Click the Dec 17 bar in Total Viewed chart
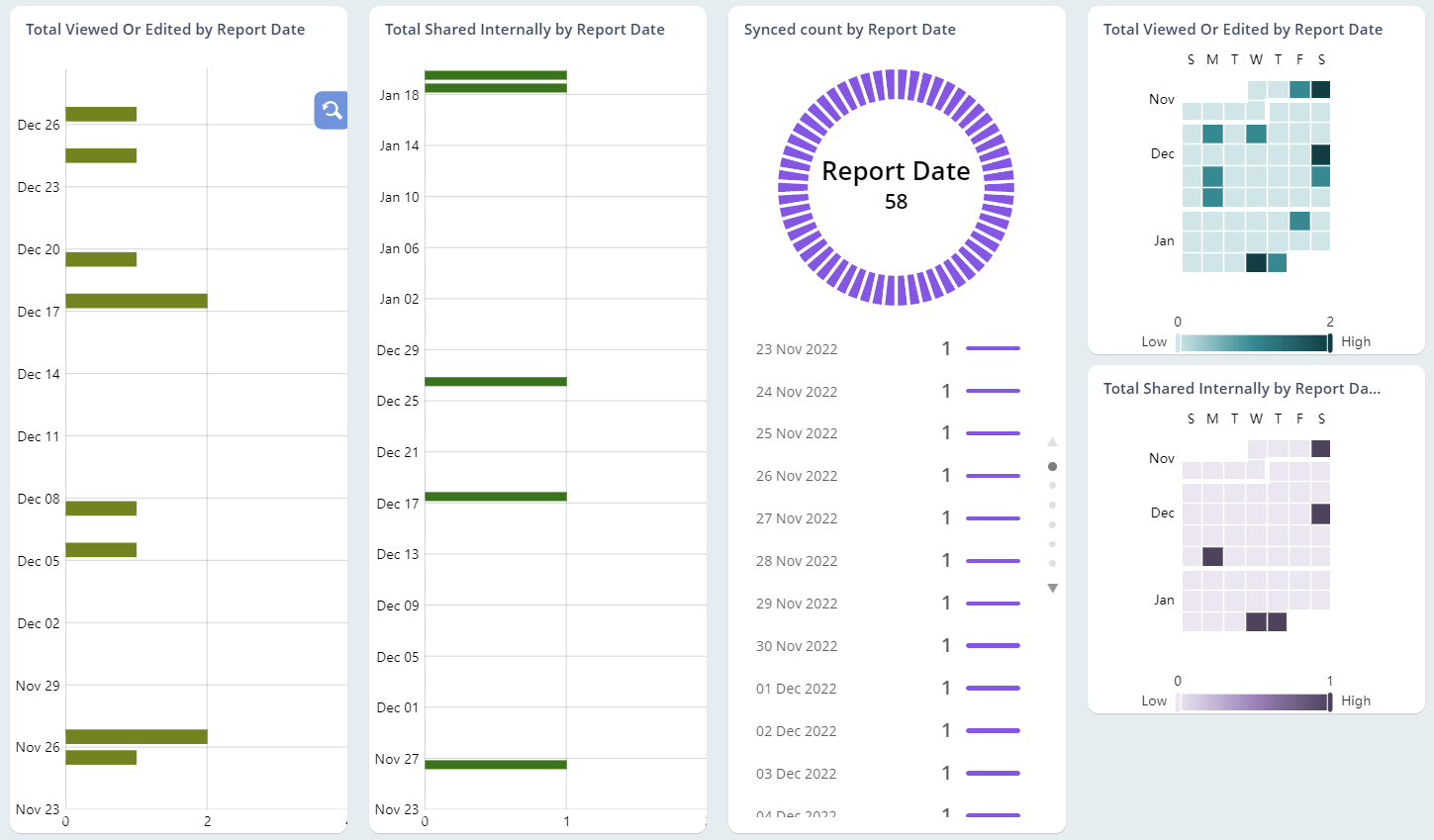Viewport: 1434px width, 840px height. [134, 301]
